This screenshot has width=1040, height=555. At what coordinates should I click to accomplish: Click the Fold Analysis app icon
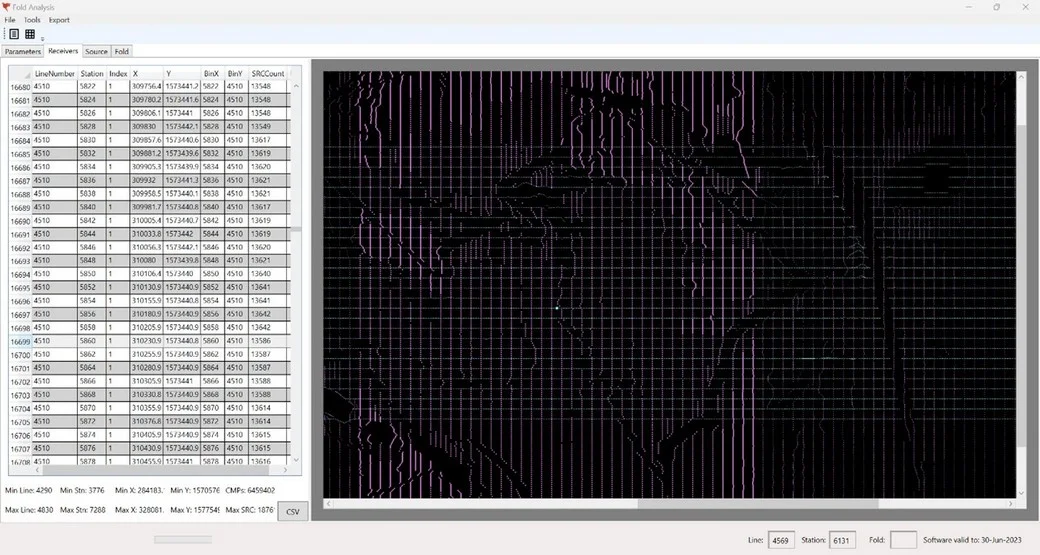pos(6,7)
